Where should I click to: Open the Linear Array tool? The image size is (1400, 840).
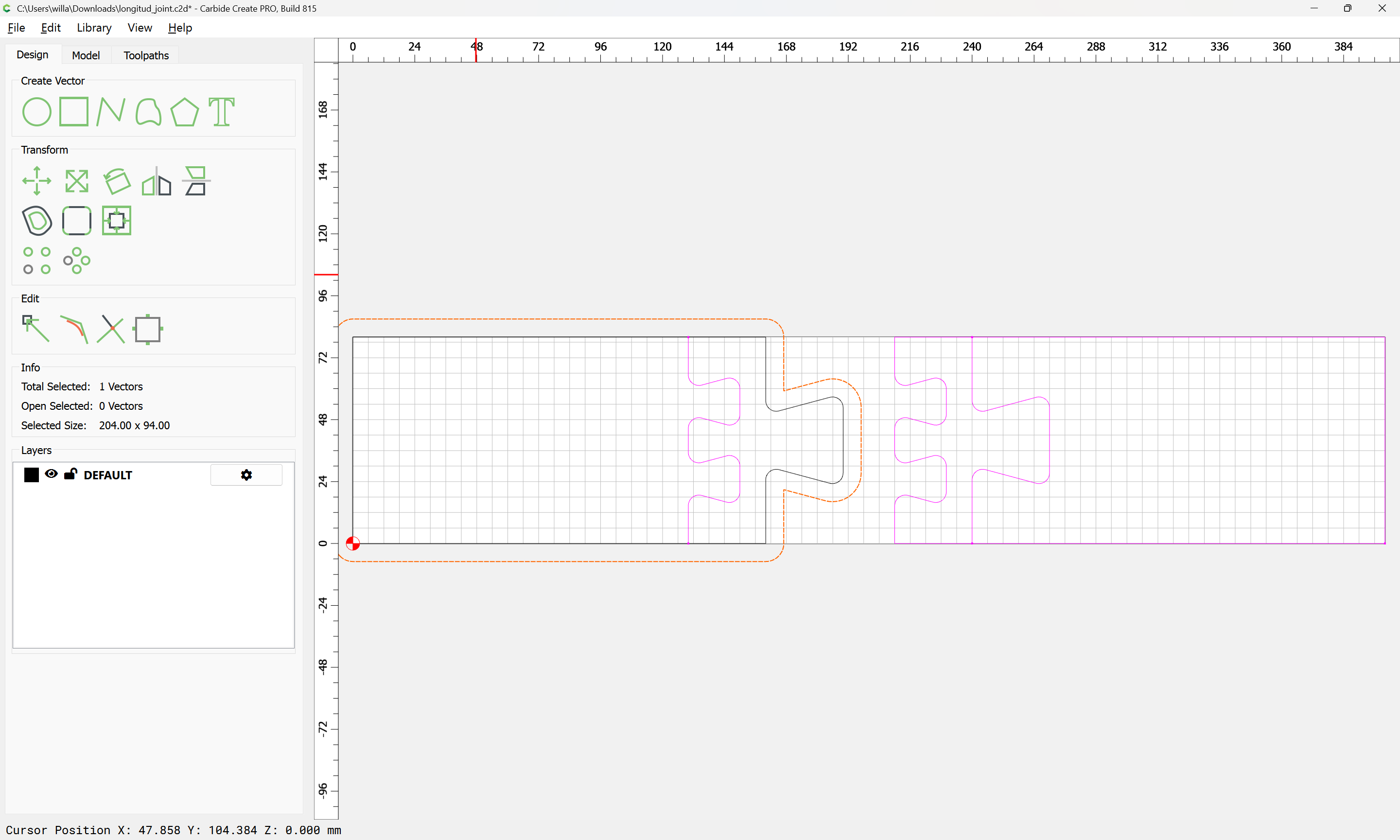37,261
